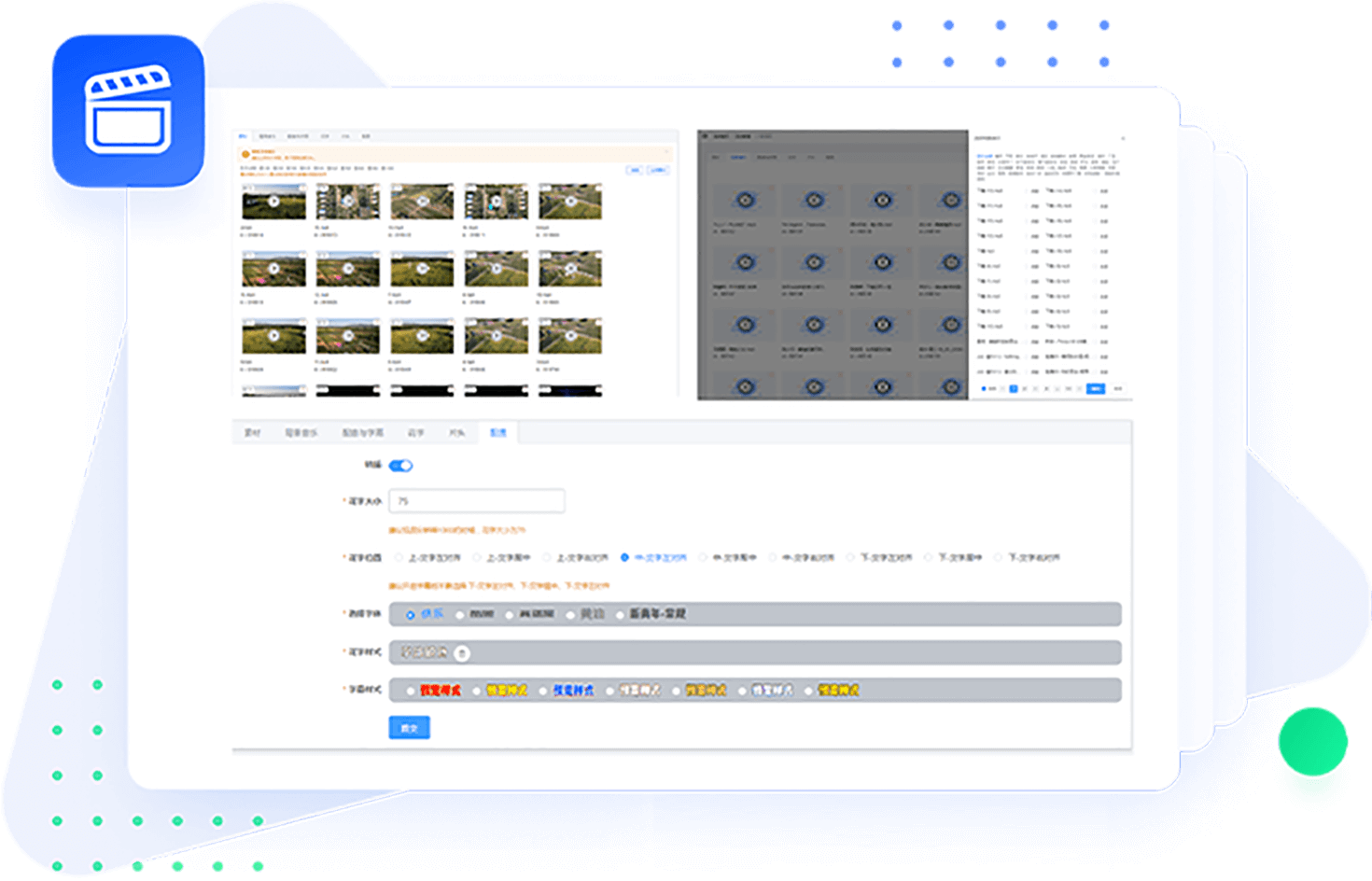Click the highlighted page number in drawer pagination

[x=1014, y=388]
